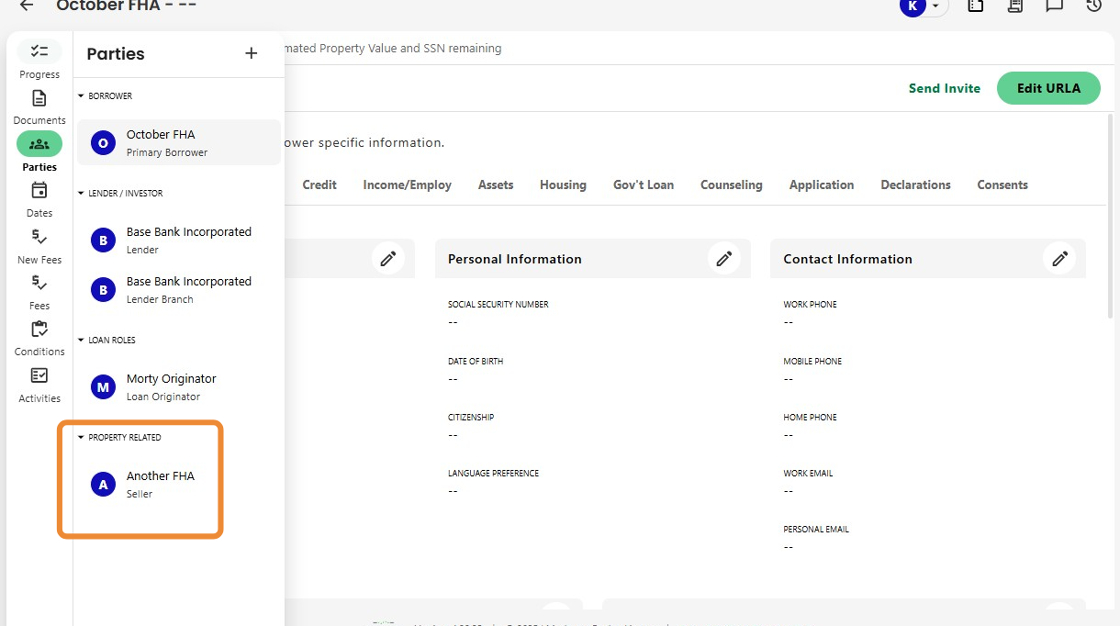Click the Send Invite link
This screenshot has width=1120, height=626.
click(x=944, y=88)
